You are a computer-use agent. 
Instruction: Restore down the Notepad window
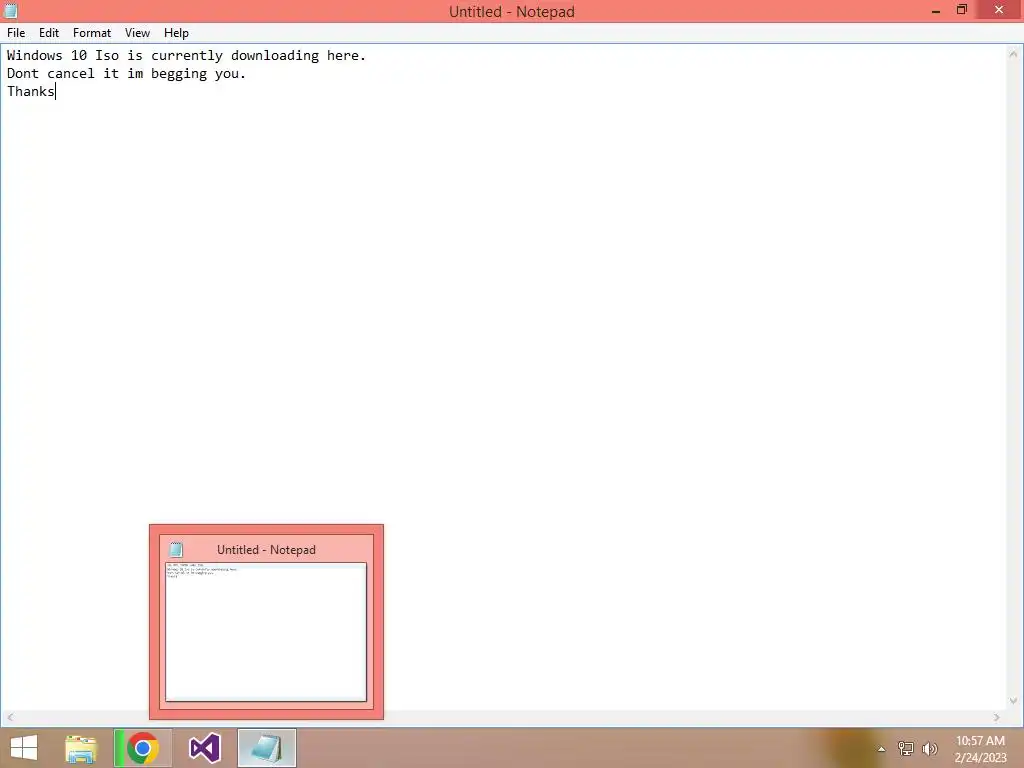[961, 10]
